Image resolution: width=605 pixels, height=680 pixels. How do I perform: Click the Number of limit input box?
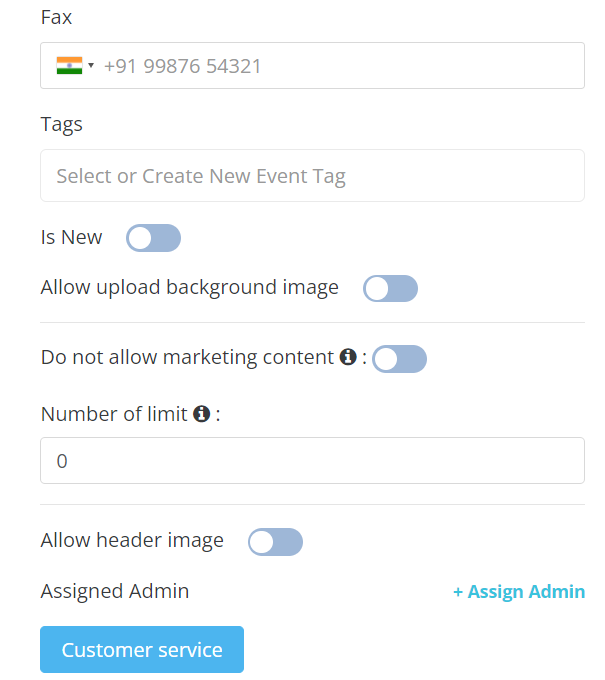[312, 461]
